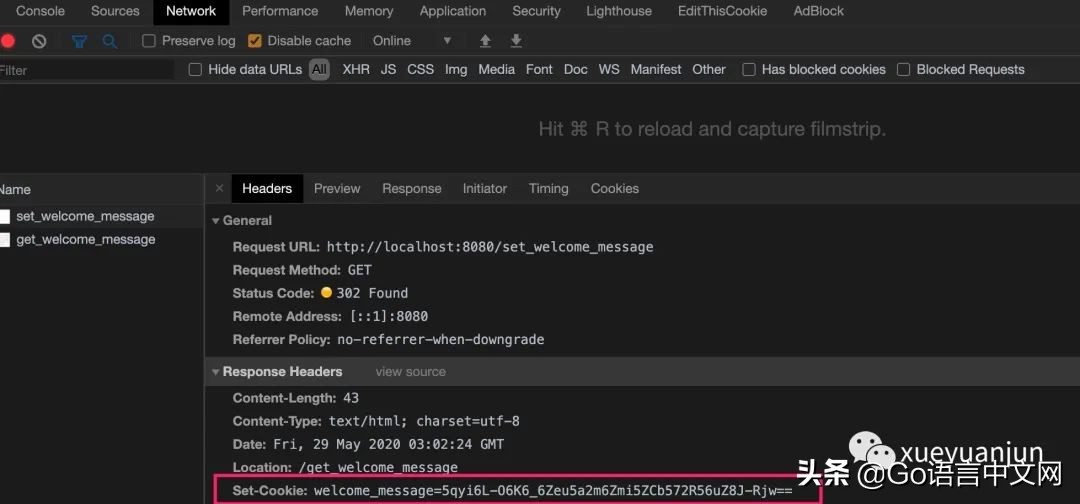Select get_welcome_message file icon
Image resolution: width=1080 pixels, height=504 pixels.
(5, 240)
